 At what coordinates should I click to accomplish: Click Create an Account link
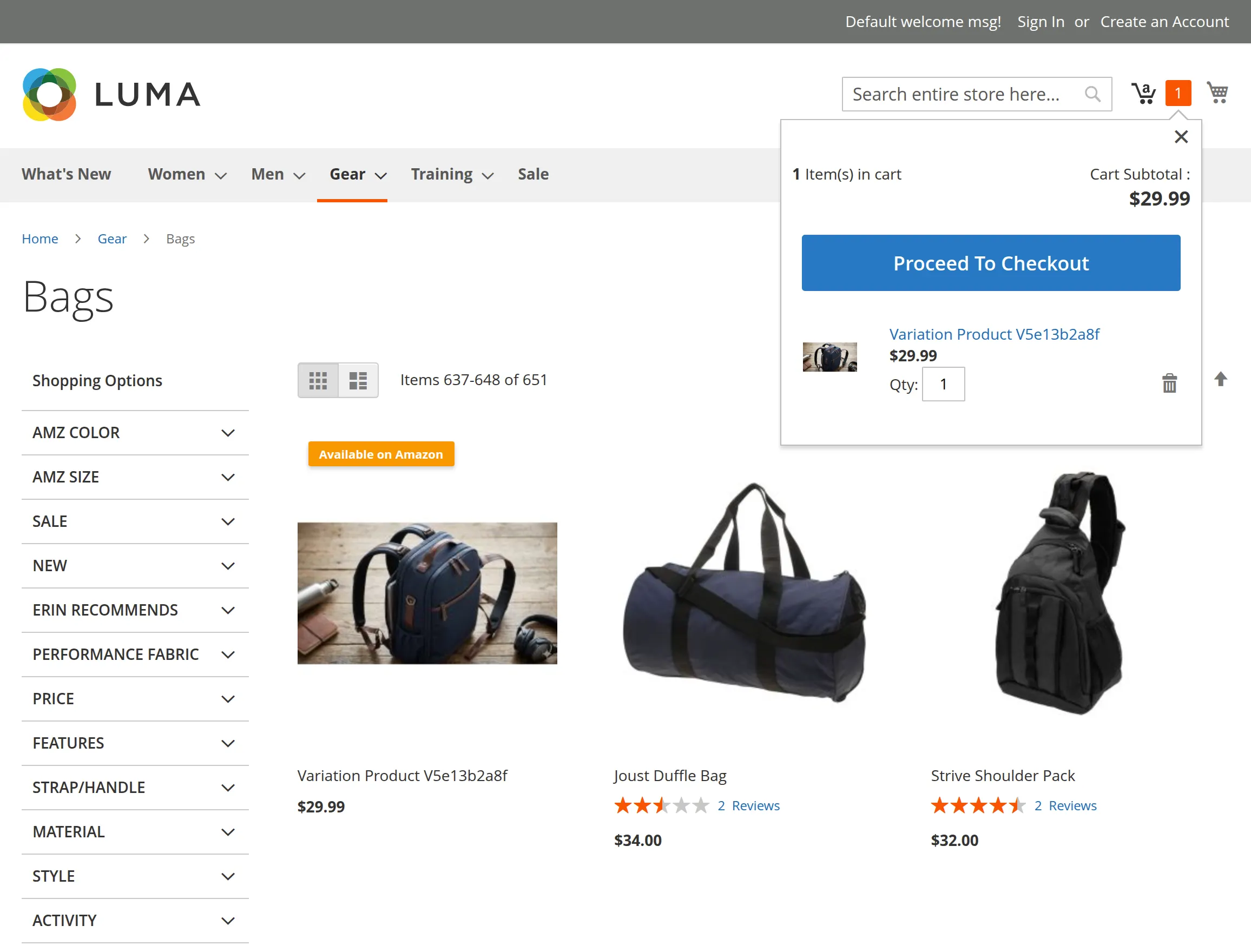tap(1164, 22)
